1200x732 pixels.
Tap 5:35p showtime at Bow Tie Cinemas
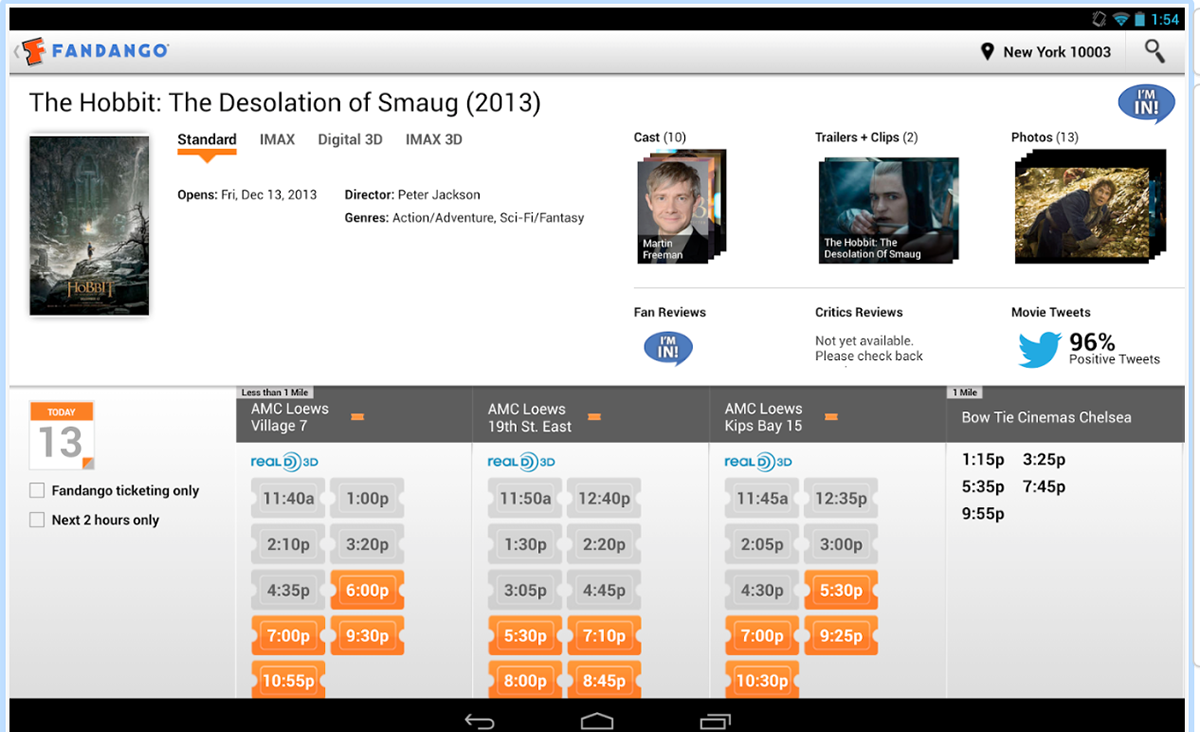(983, 487)
